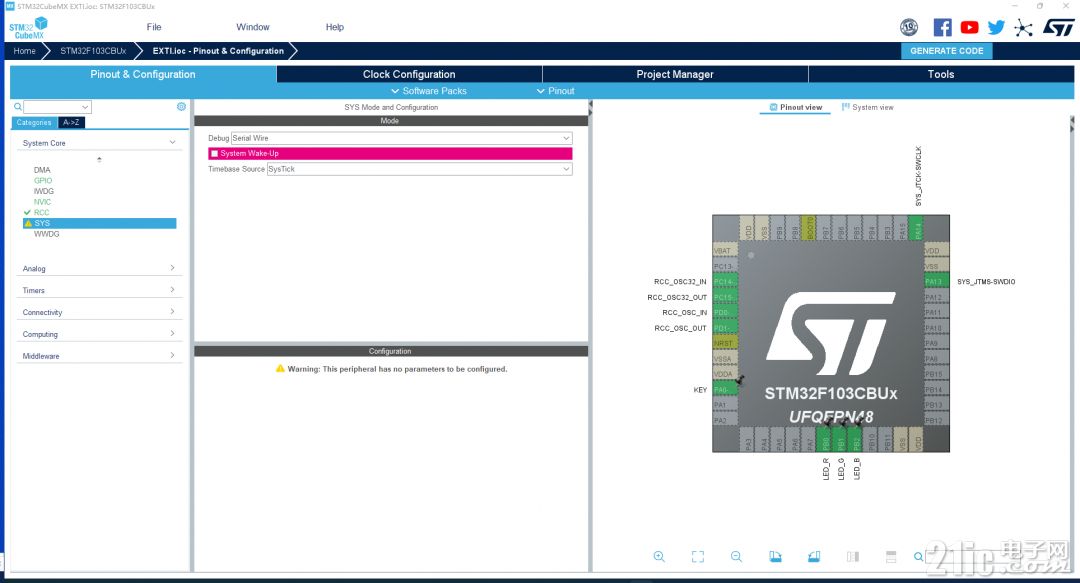Select GPIO in System Core

coord(43,181)
